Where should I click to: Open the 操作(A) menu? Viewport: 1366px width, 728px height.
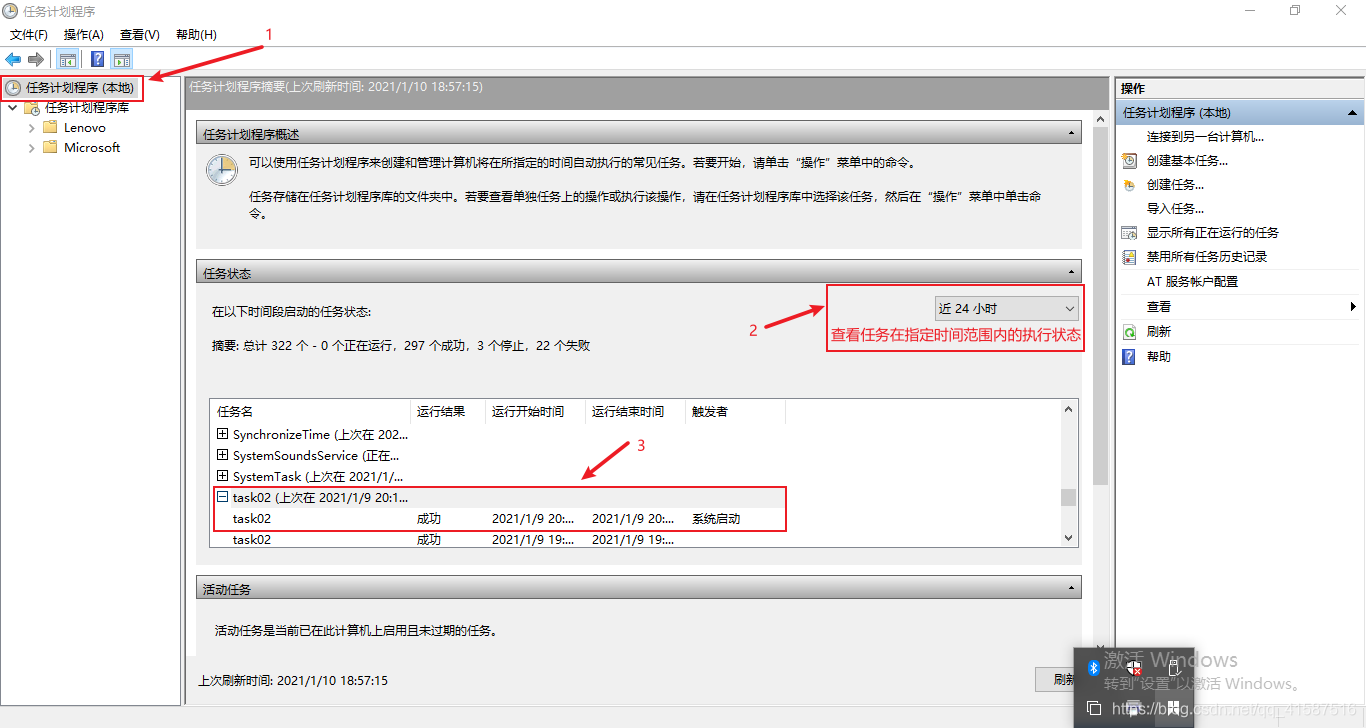84,35
